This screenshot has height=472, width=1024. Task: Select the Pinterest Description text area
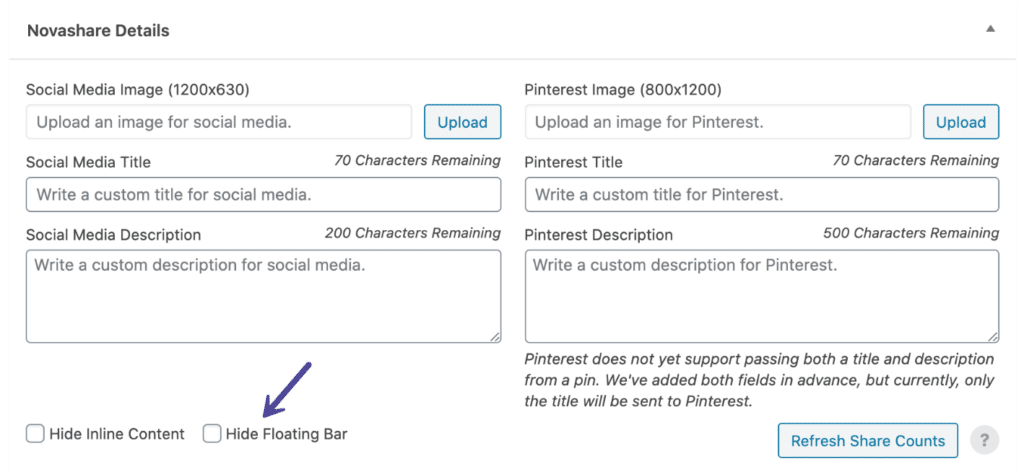pyautogui.click(x=762, y=296)
